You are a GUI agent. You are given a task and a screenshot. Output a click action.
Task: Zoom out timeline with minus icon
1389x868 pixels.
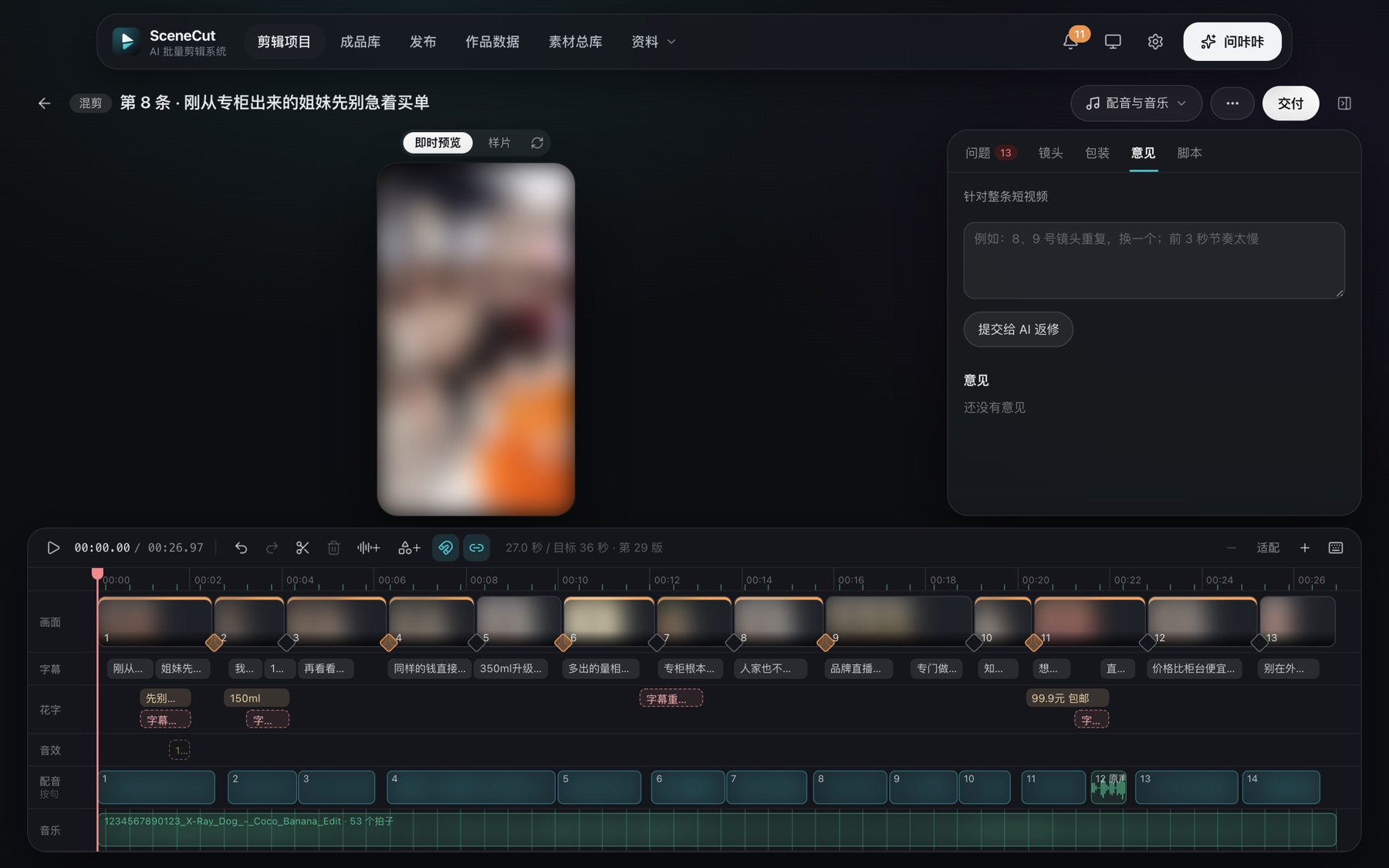(x=1232, y=548)
